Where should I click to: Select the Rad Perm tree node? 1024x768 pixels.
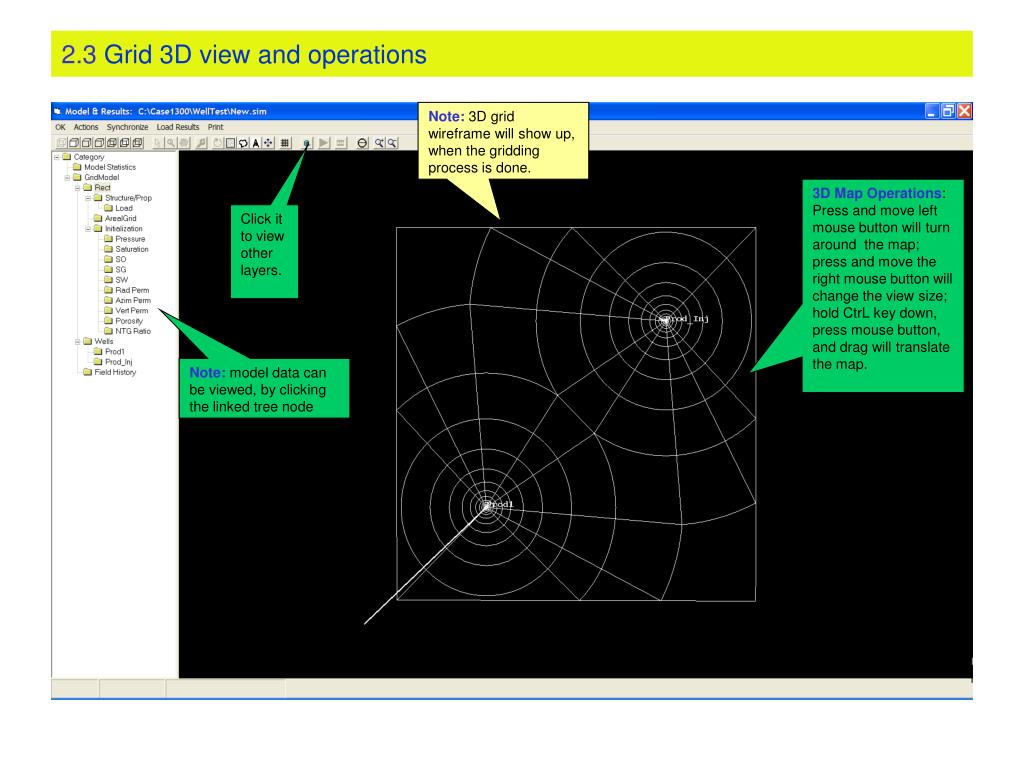coord(132,290)
